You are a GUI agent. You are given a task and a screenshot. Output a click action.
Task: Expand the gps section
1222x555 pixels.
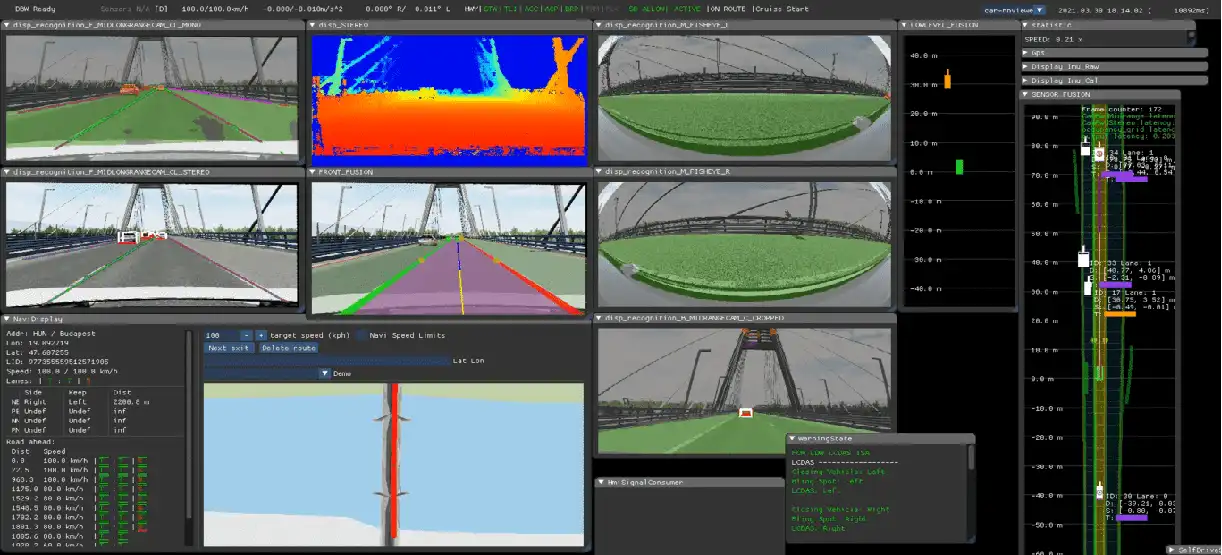tap(1025, 52)
